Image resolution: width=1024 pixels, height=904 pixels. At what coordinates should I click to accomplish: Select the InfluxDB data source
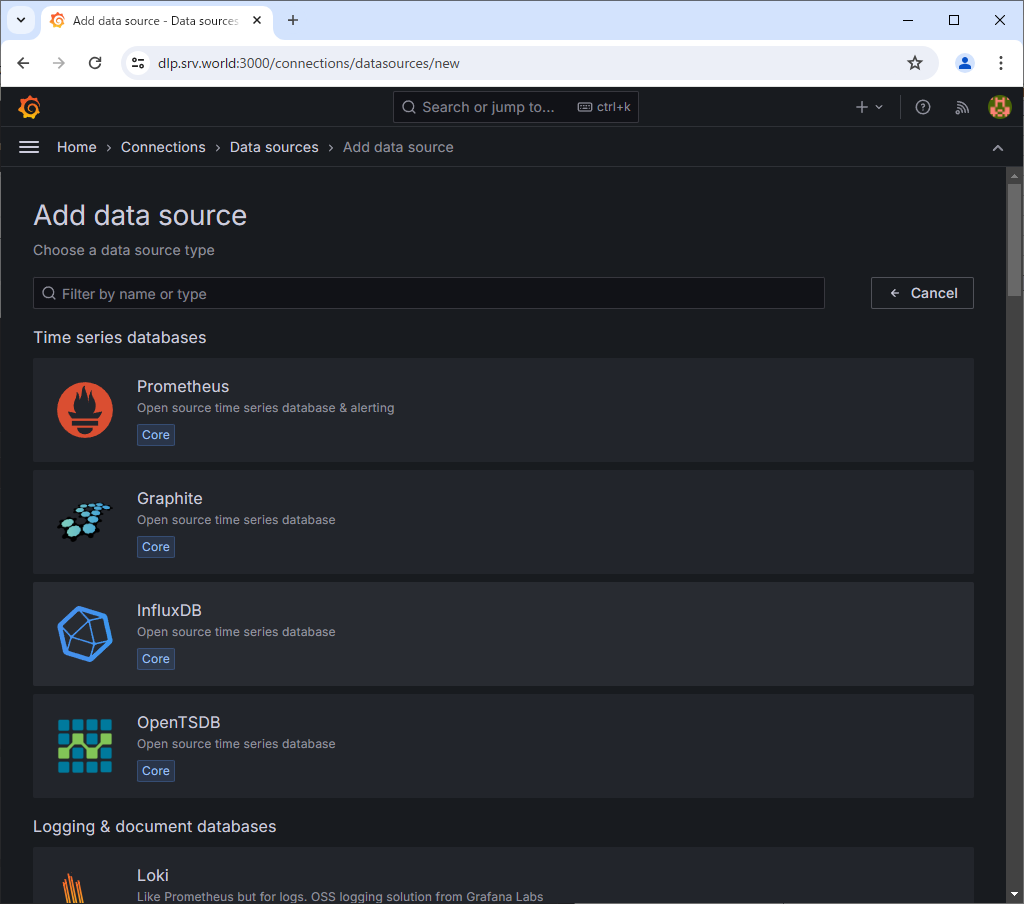tap(504, 634)
